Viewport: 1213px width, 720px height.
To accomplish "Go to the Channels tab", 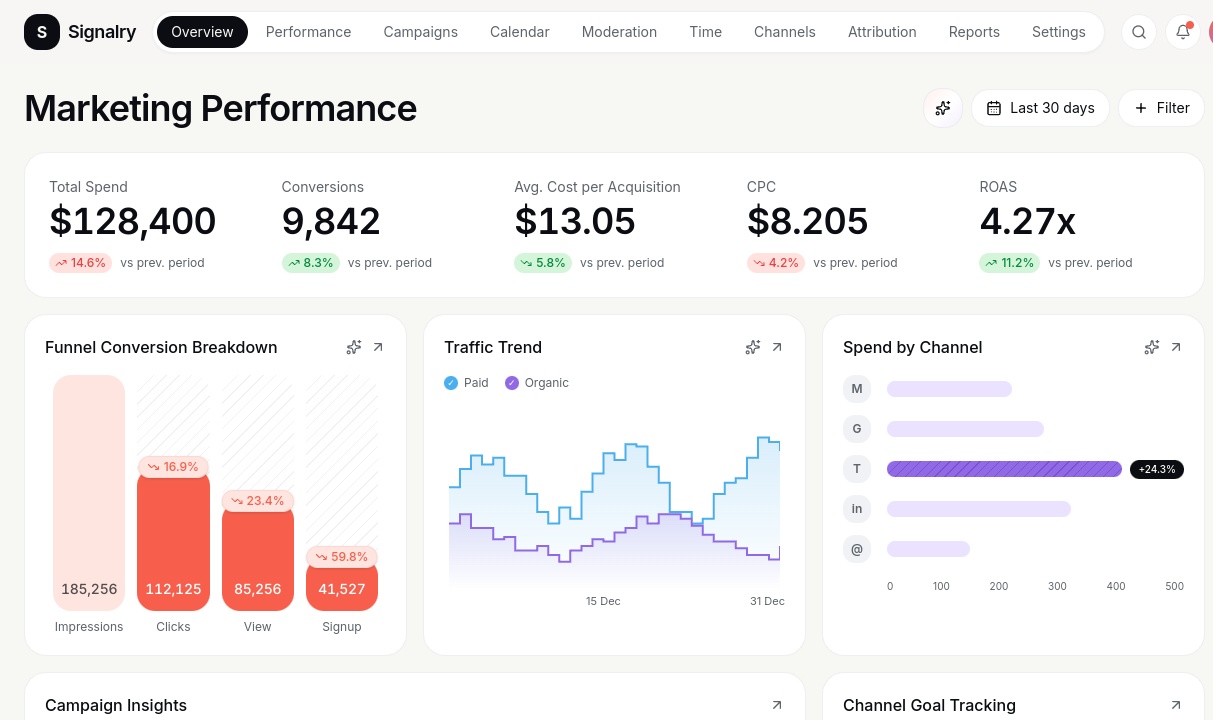I will coord(785,32).
